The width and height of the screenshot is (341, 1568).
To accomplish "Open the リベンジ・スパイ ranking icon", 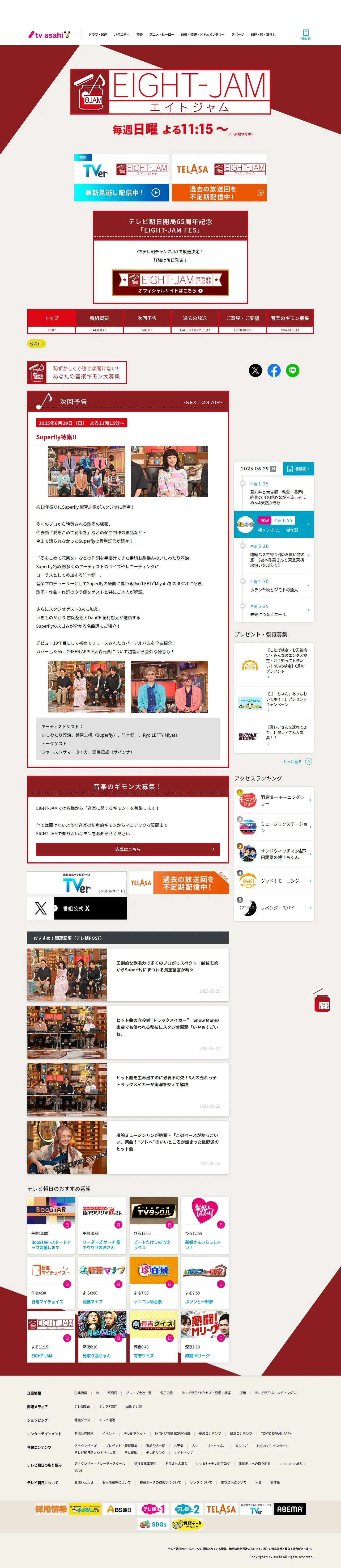I will 248,908.
